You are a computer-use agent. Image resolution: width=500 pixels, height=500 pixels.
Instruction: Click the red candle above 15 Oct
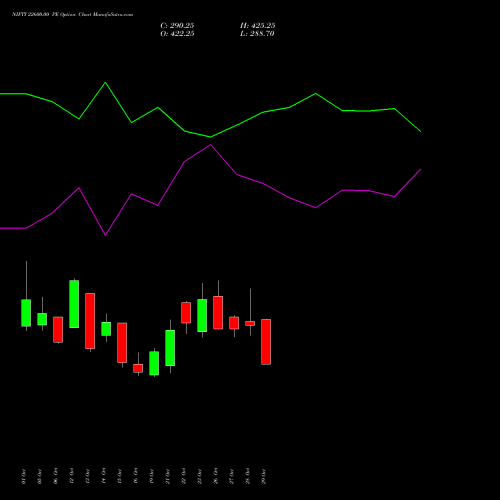(122, 342)
